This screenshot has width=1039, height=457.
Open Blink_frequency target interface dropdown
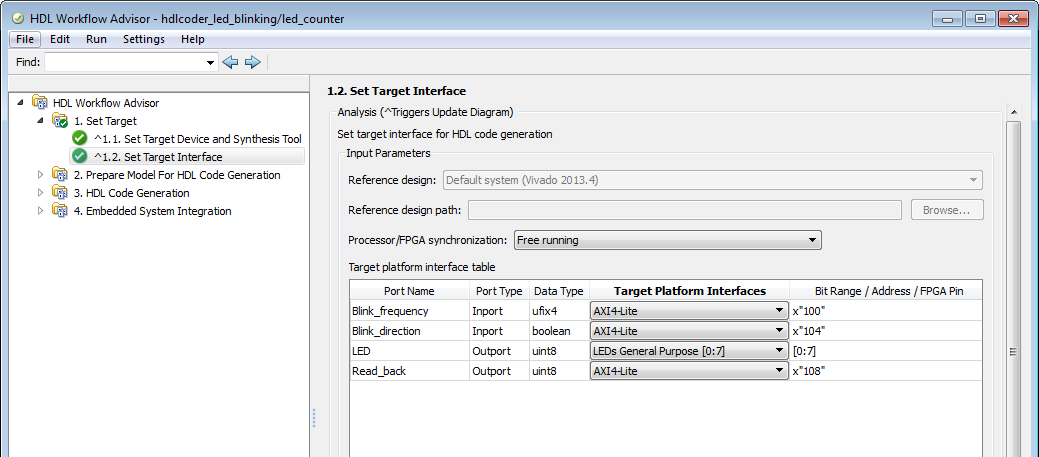[x=688, y=311]
